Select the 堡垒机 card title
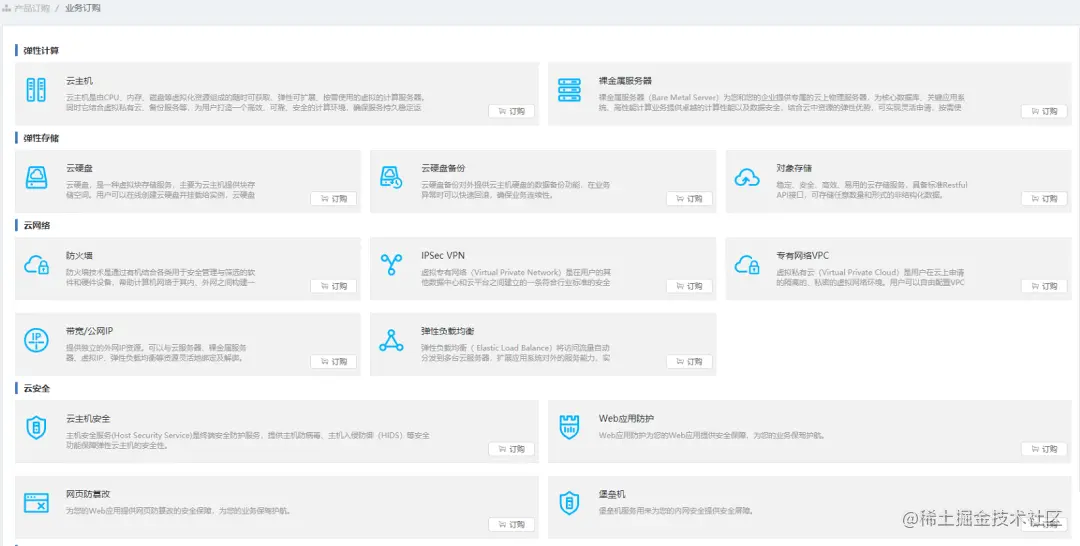This screenshot has width=1080, height=546. pos(612,494)
